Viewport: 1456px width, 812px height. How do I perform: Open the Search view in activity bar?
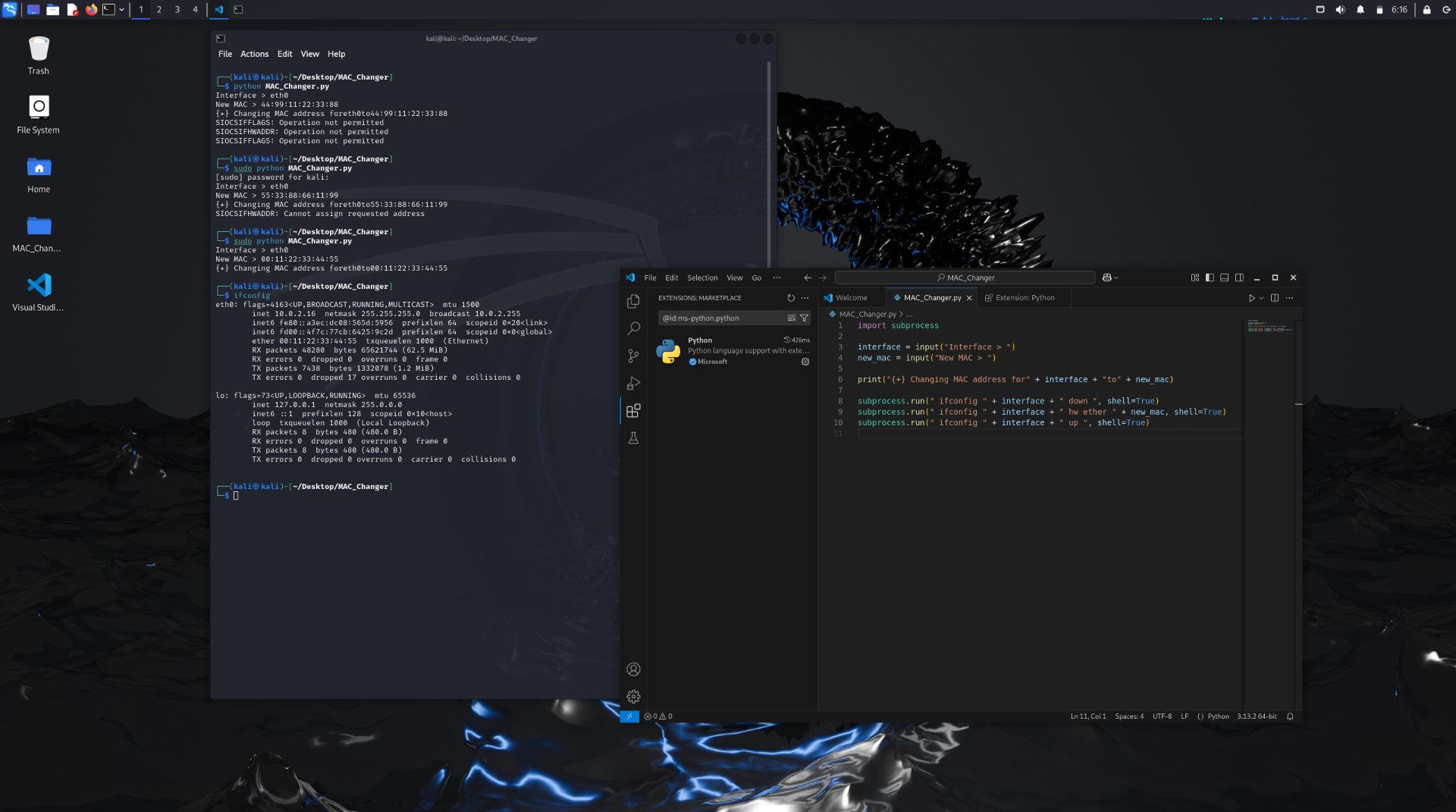(x=633, y=329)
